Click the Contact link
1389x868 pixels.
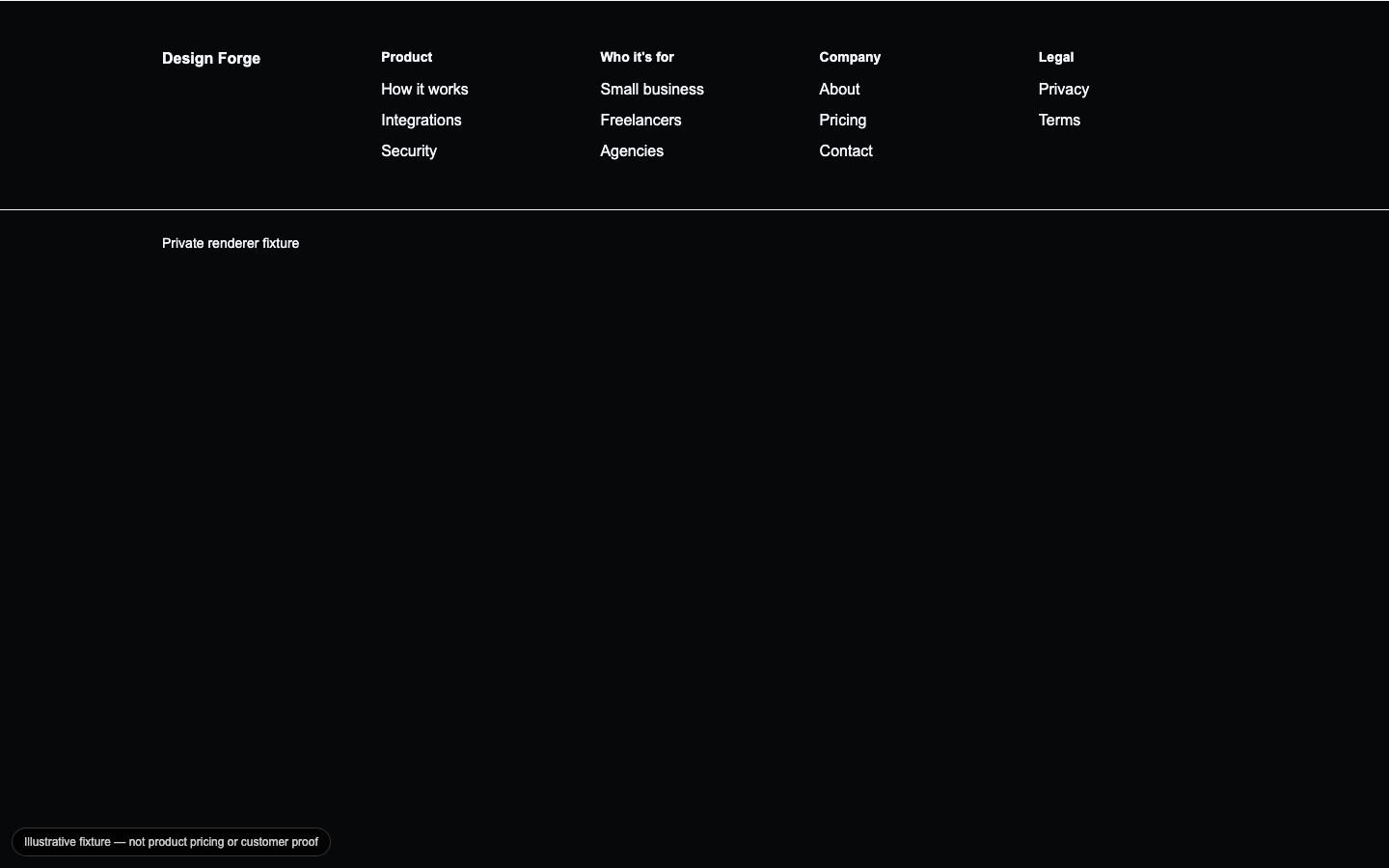click(846, 150)
